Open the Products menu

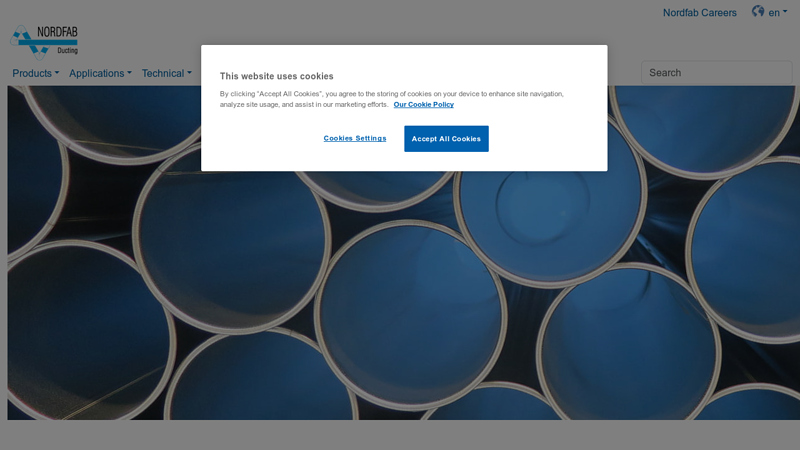pyautogui.click(x=32, y=73)
